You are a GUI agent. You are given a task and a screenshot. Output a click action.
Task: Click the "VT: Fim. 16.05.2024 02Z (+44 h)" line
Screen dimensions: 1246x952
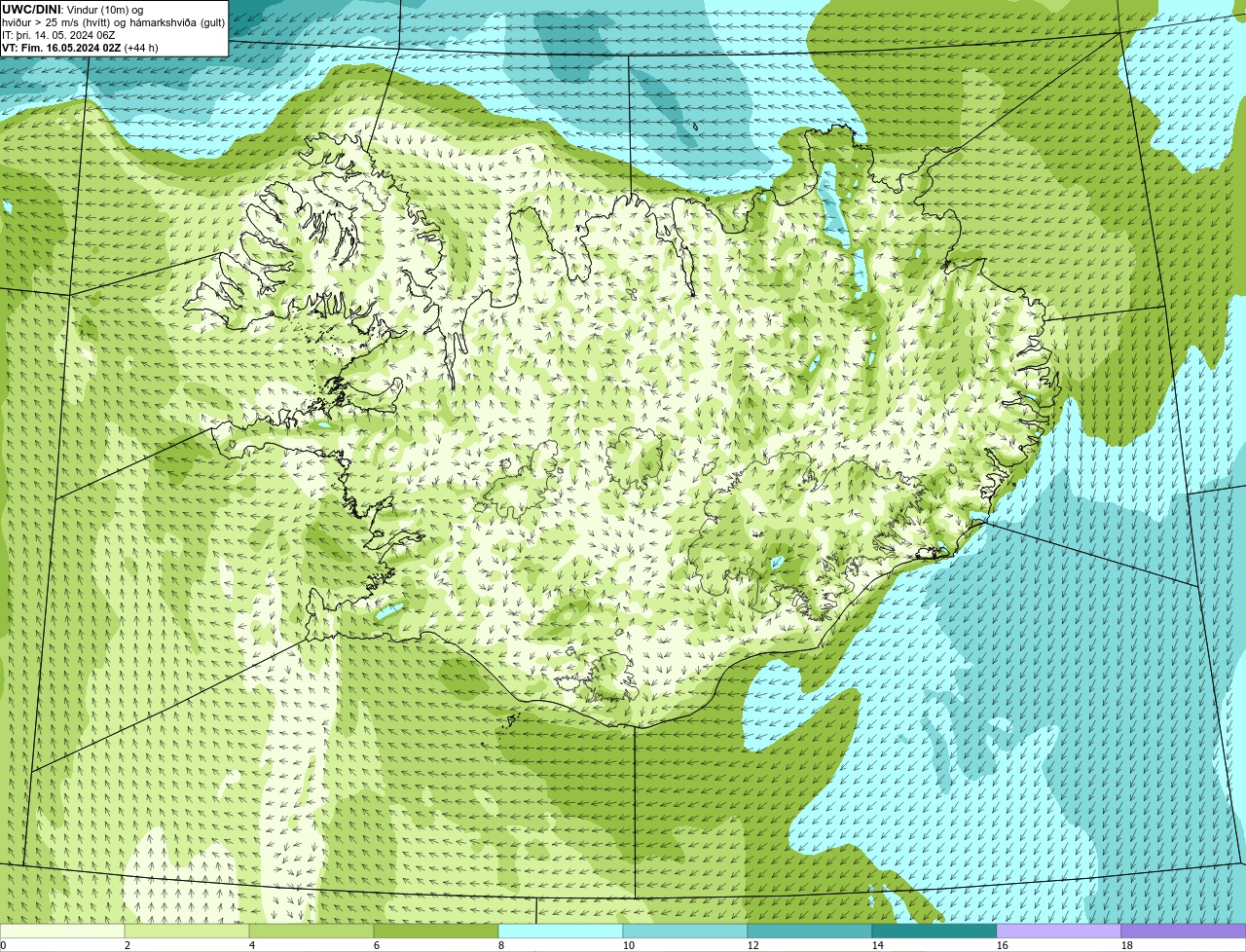pos(80,48)
